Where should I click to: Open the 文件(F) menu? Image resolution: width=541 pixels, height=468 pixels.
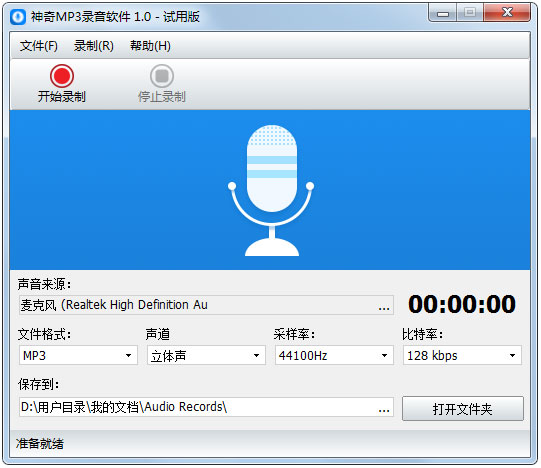(39, 46)
